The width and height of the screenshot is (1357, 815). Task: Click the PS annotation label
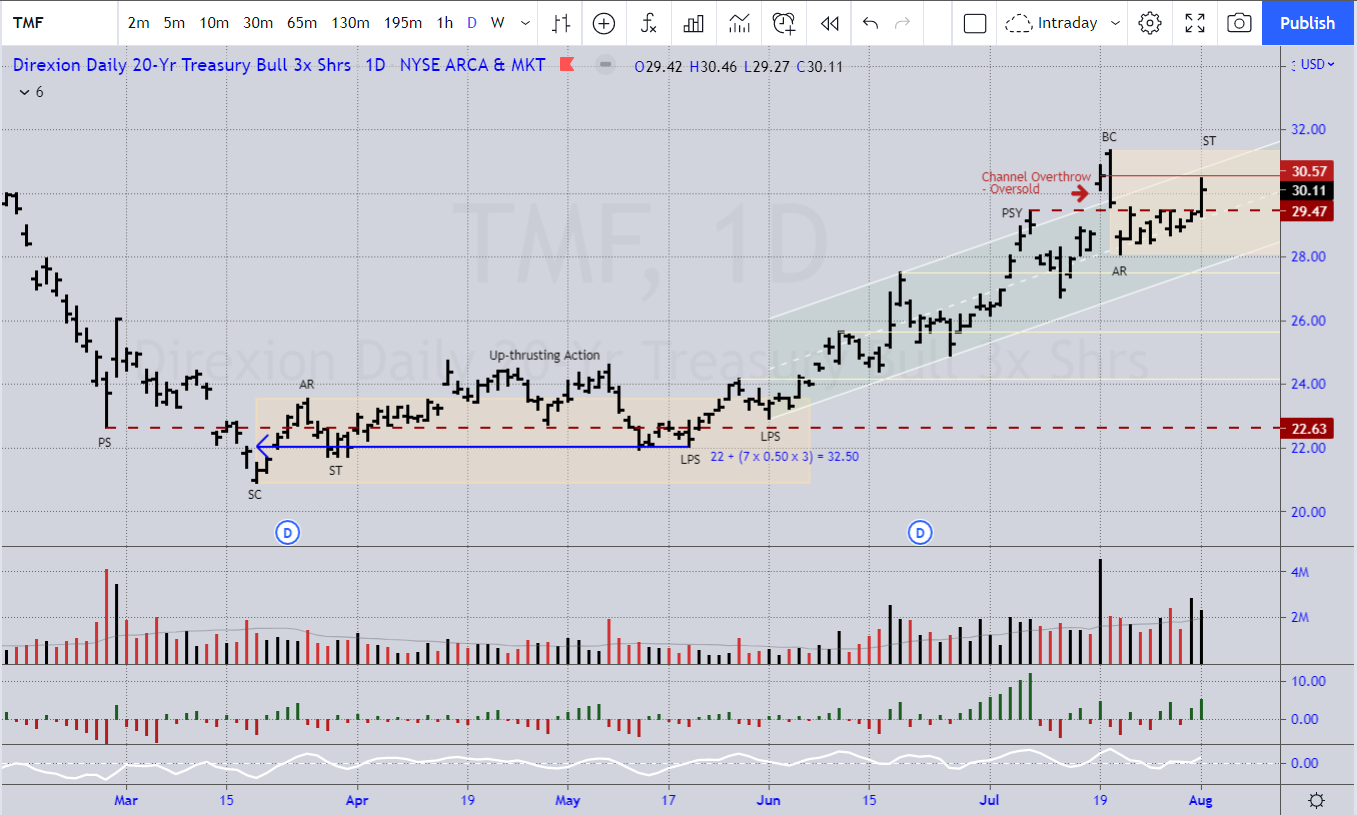click(105, 442)
